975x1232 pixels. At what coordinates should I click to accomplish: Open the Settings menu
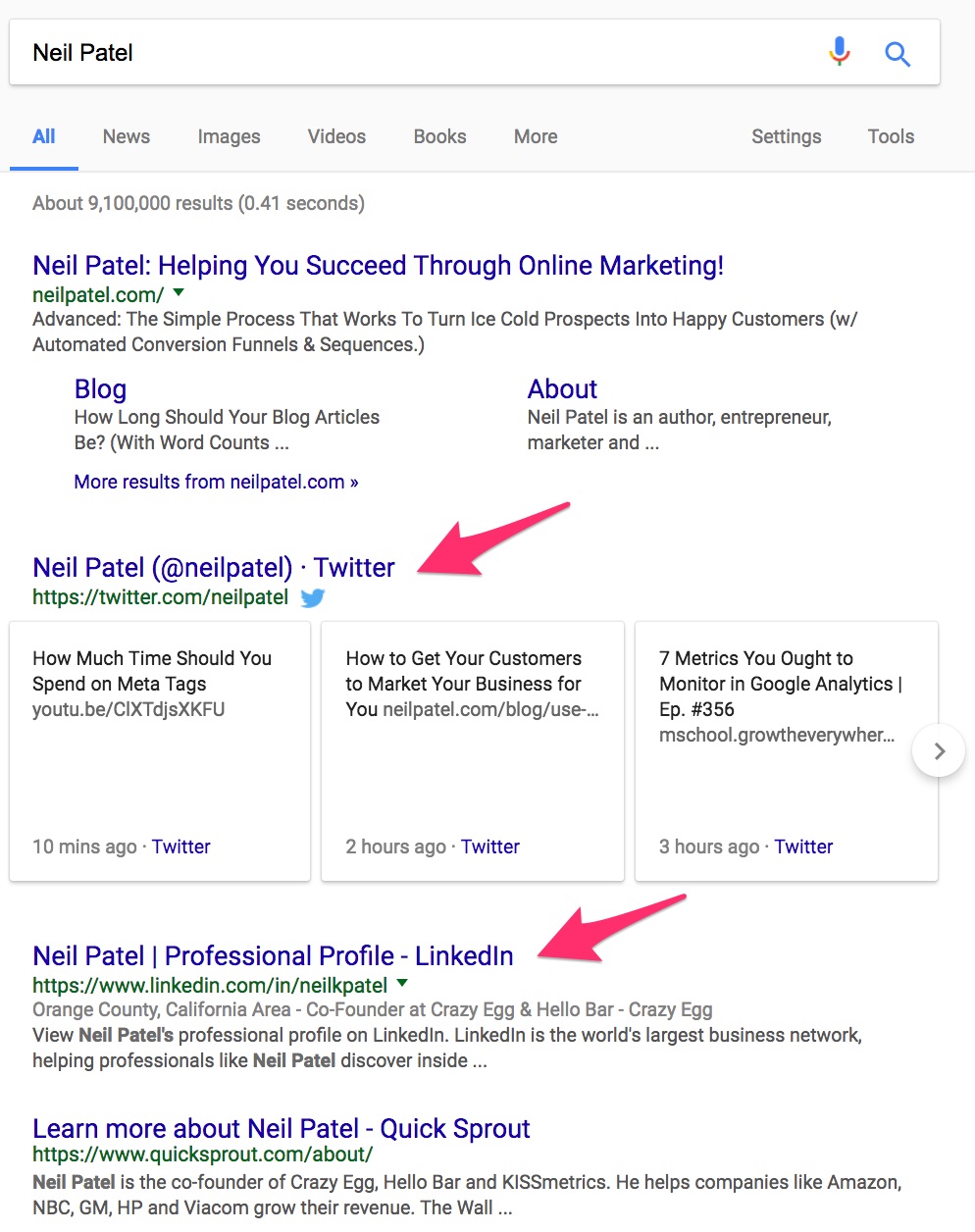(x=787, y=136)
